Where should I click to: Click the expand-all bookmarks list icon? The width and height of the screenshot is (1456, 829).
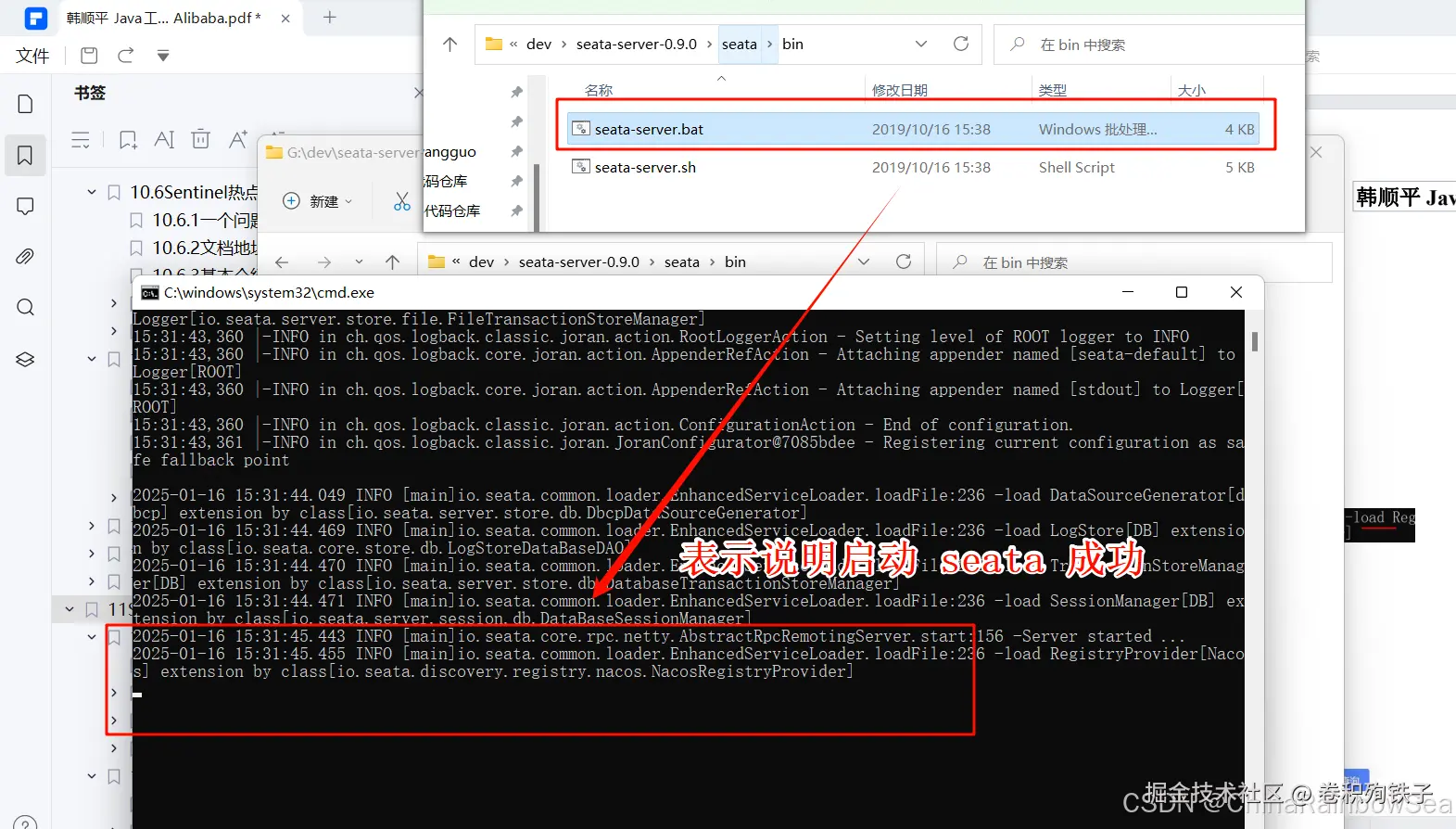click(x=81, y=140)
